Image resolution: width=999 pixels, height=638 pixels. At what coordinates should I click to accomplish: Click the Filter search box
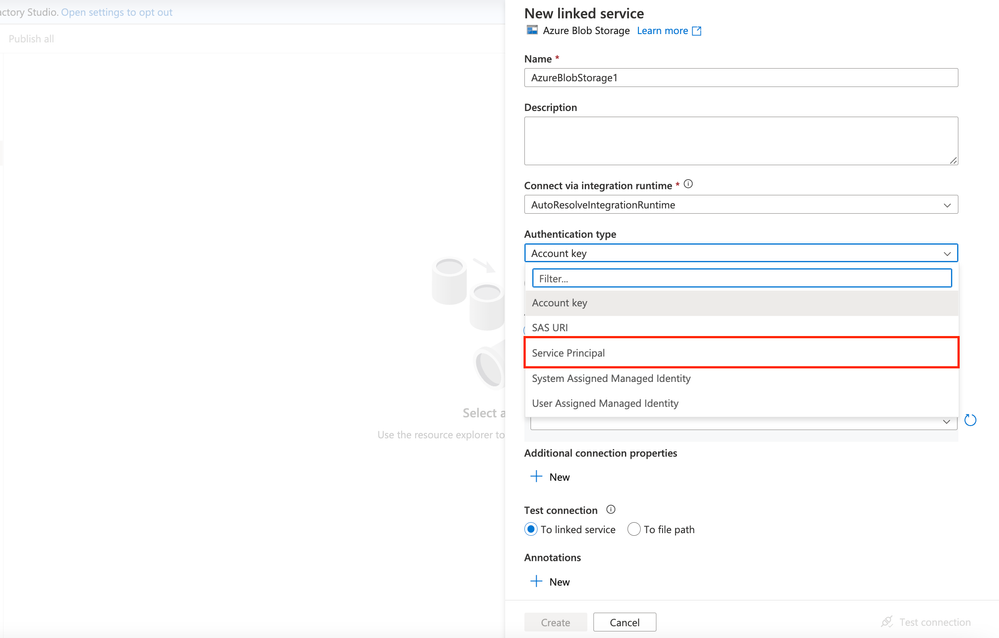pos(742,278)
